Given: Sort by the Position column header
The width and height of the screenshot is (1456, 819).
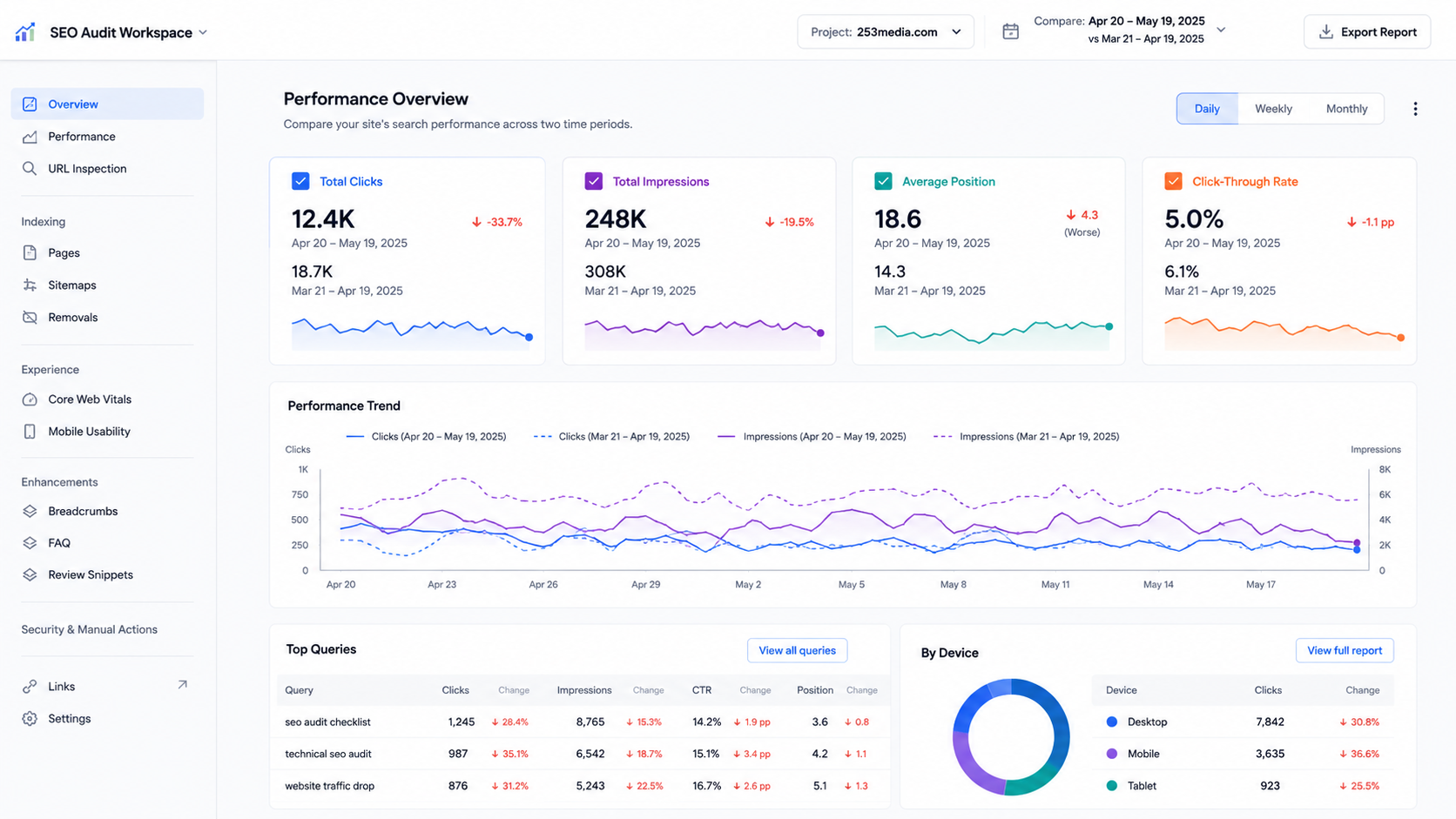Looking at the screenshot, I should [815, 690].
